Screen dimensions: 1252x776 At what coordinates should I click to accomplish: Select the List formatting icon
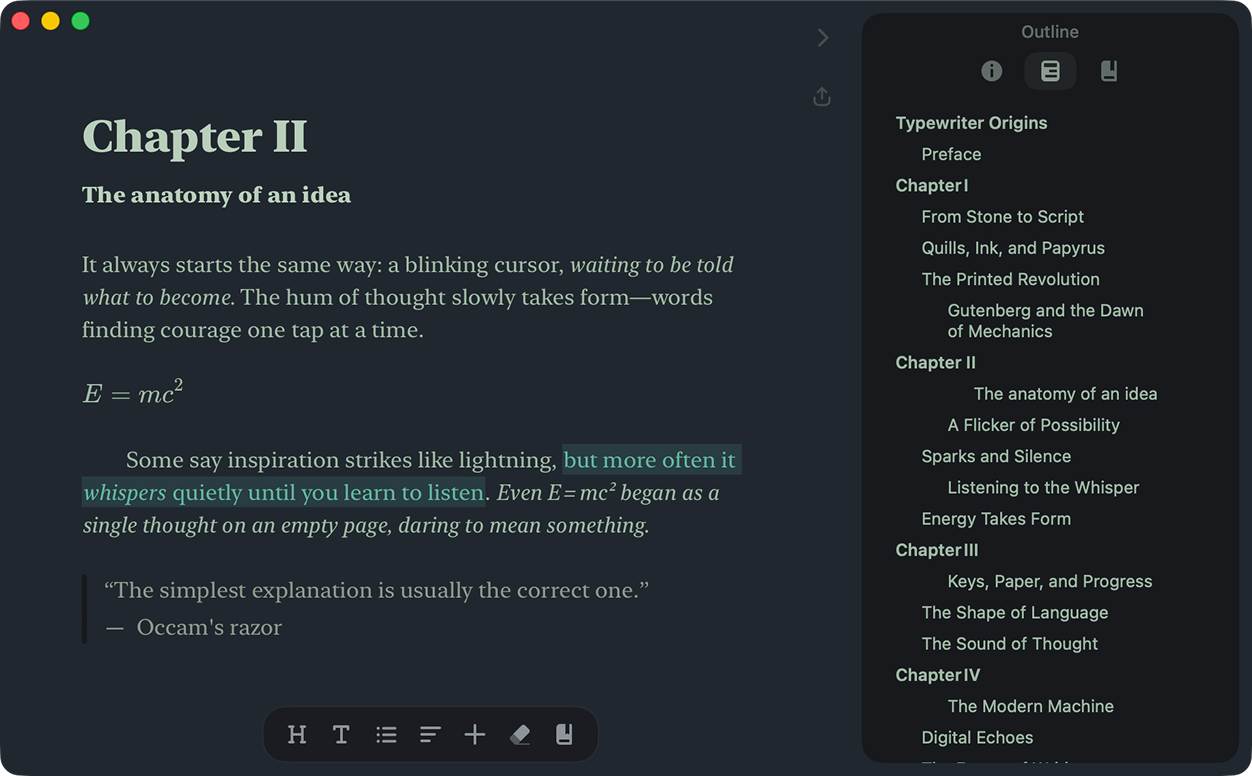(386, 735)
